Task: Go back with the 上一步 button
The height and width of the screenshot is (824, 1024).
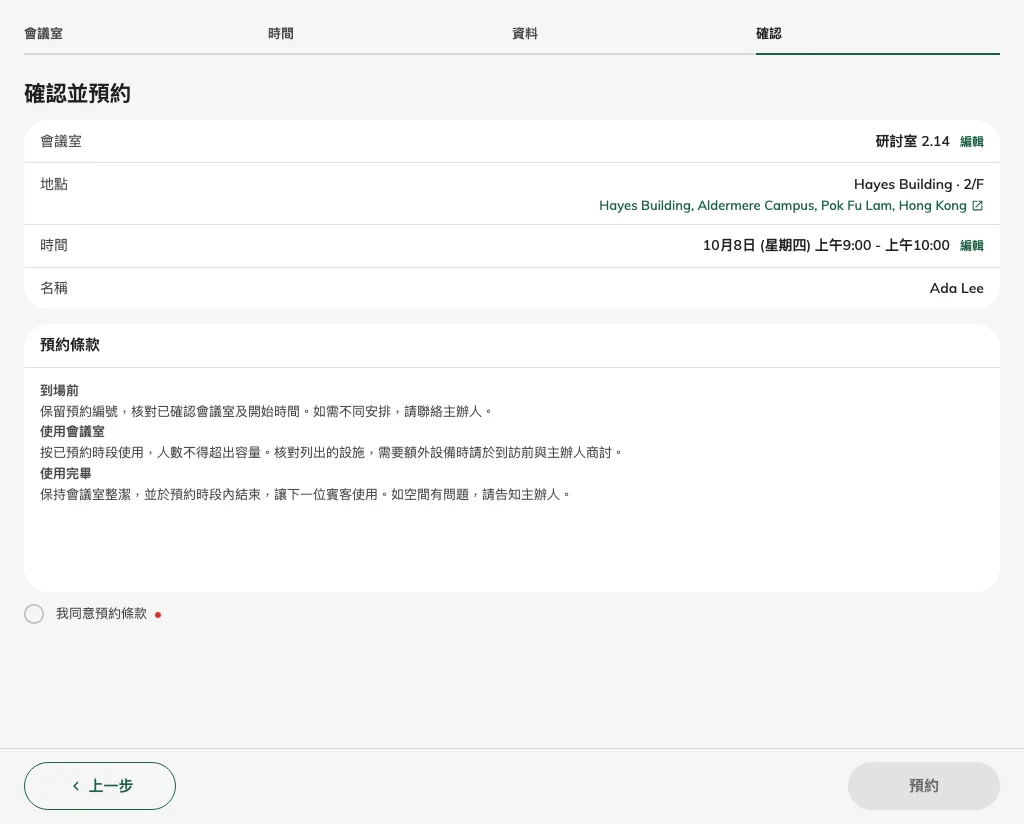Action: tap(100, 786)
